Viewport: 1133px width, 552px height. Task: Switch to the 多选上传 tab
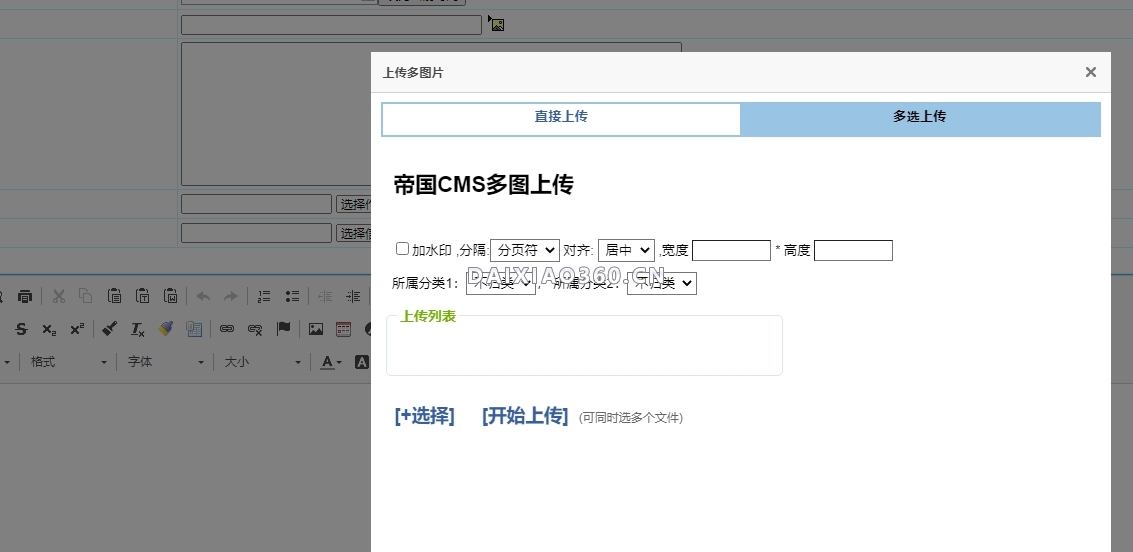pyautogui.click(x=920, y=118)
